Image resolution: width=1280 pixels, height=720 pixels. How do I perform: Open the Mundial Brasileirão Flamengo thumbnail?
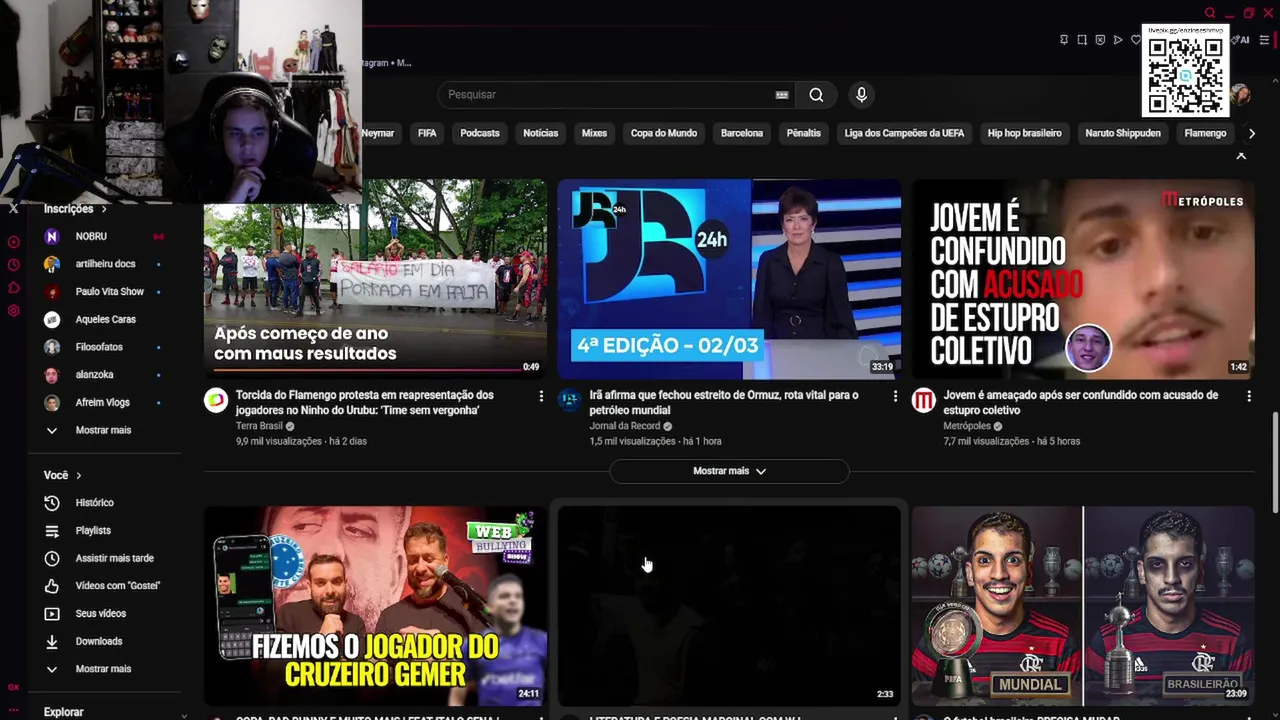tap(1083, 606)
